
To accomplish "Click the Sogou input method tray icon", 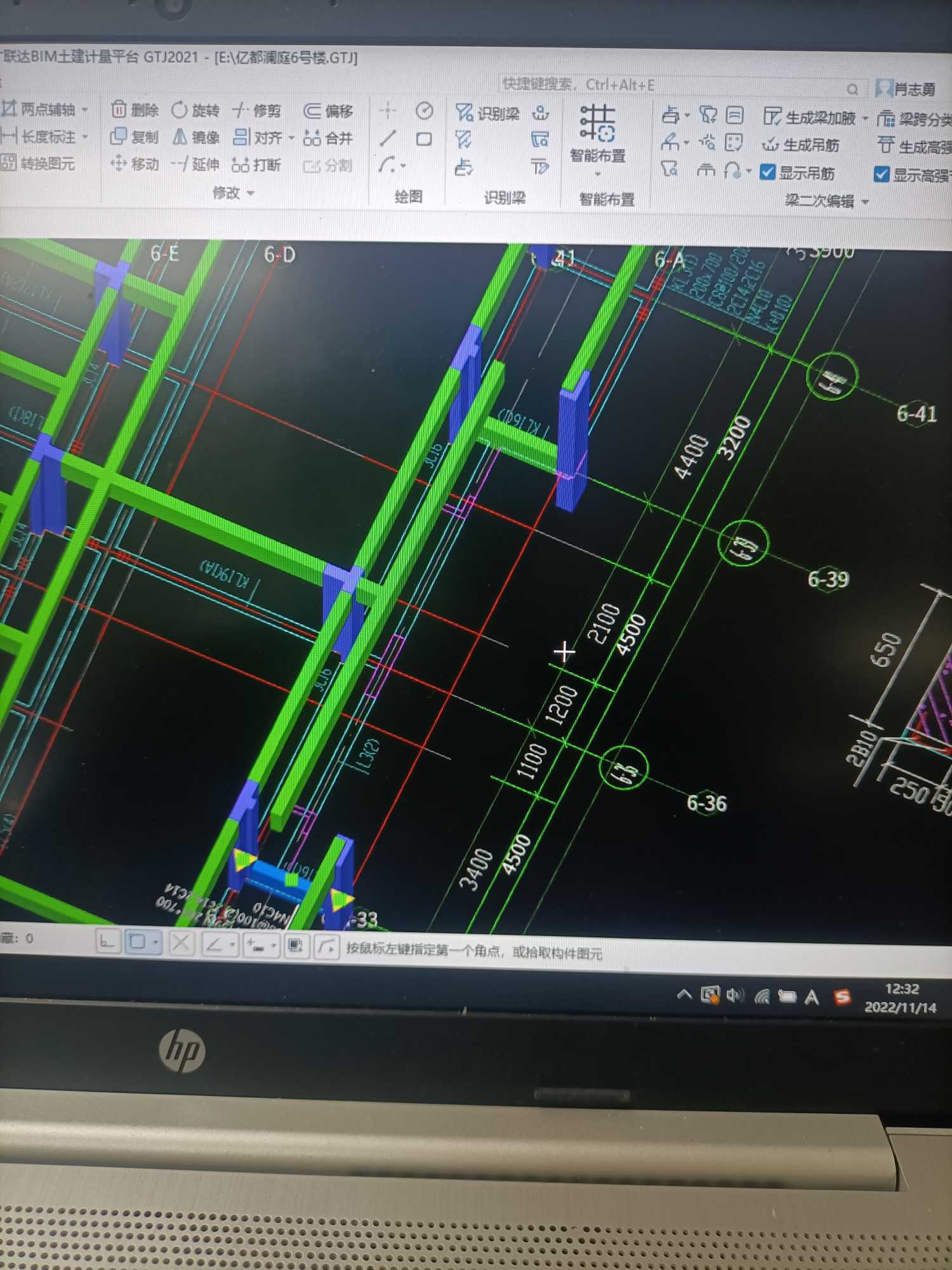I will tap(842, 997).
